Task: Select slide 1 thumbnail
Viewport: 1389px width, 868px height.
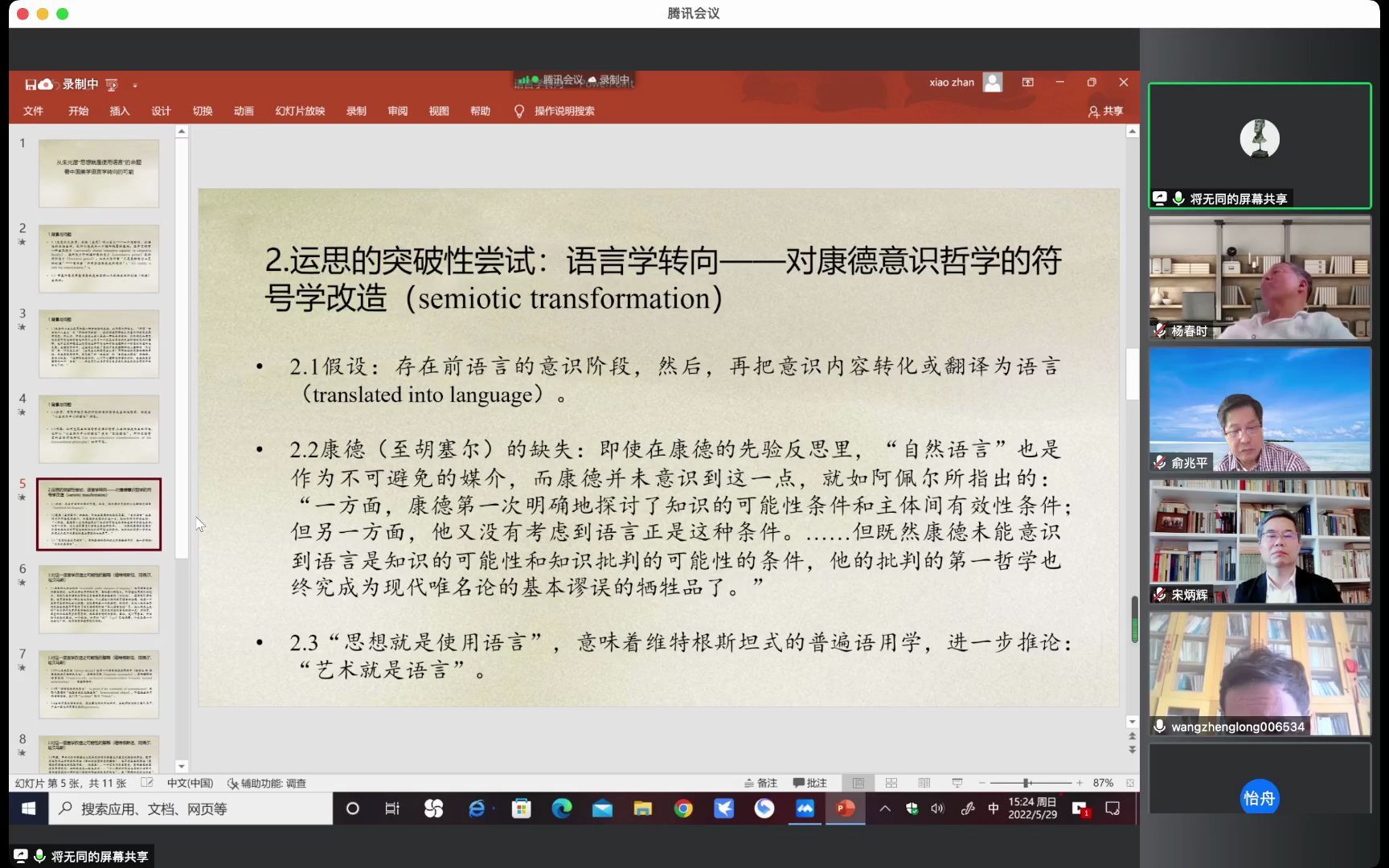Action: pyautogui.click(x=99, y=174)
